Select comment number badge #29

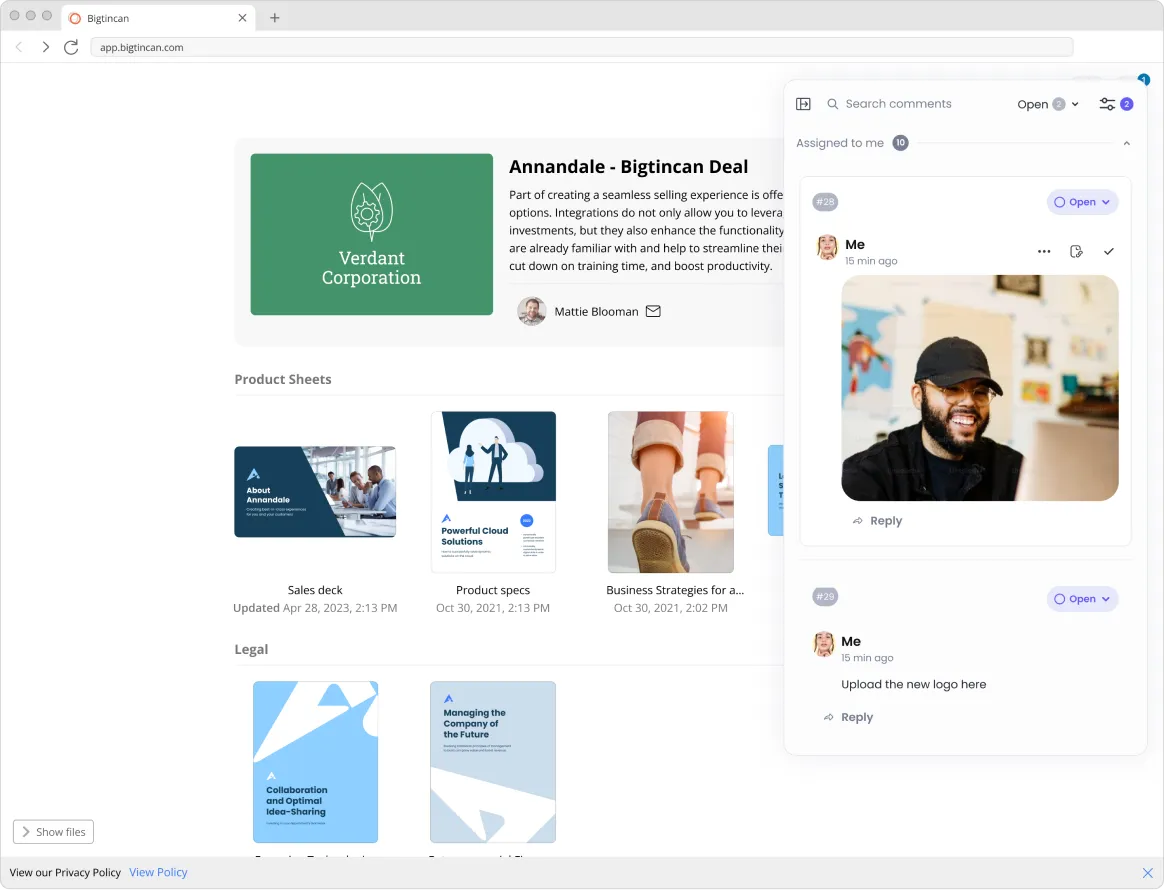(825, 597)
